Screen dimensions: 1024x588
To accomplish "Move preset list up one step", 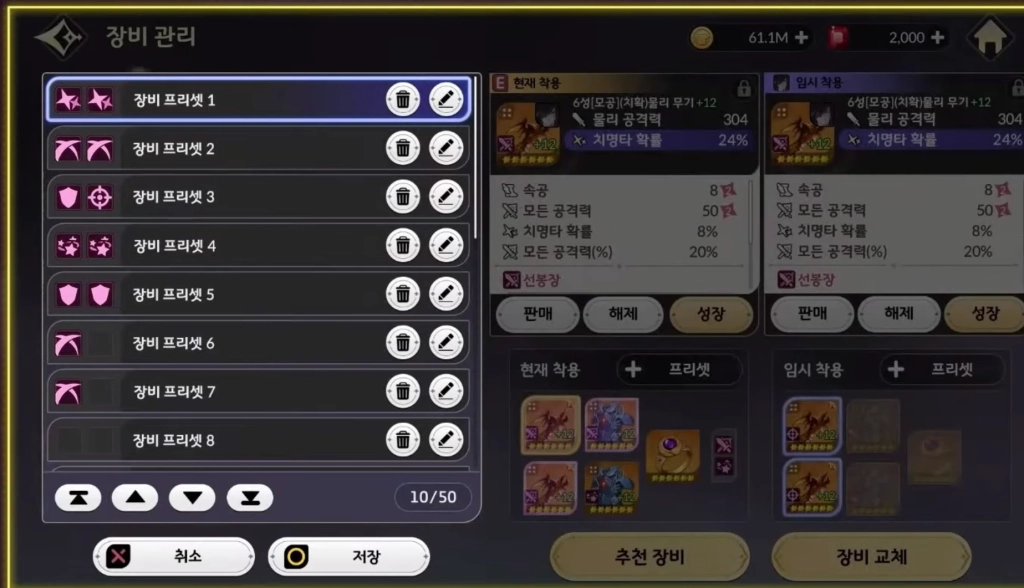I will point(135,498).
